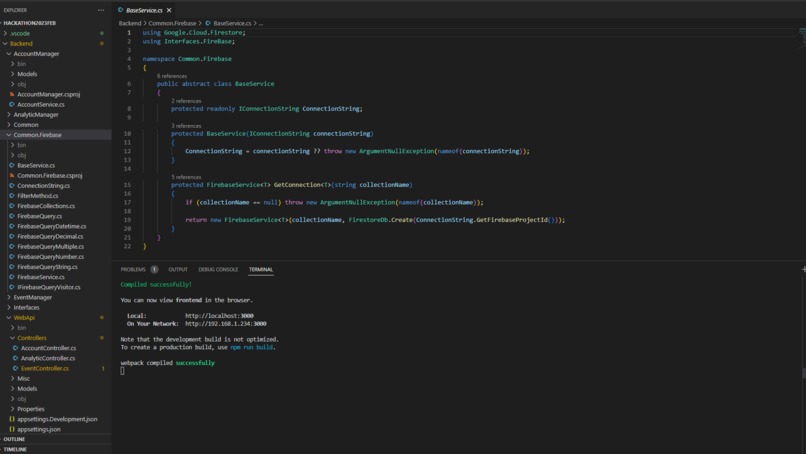The height and width of the screenshot is (454, 806).
Task: Open the 192.168.1.234:3000 network link
Action: [x=226, y=324]
